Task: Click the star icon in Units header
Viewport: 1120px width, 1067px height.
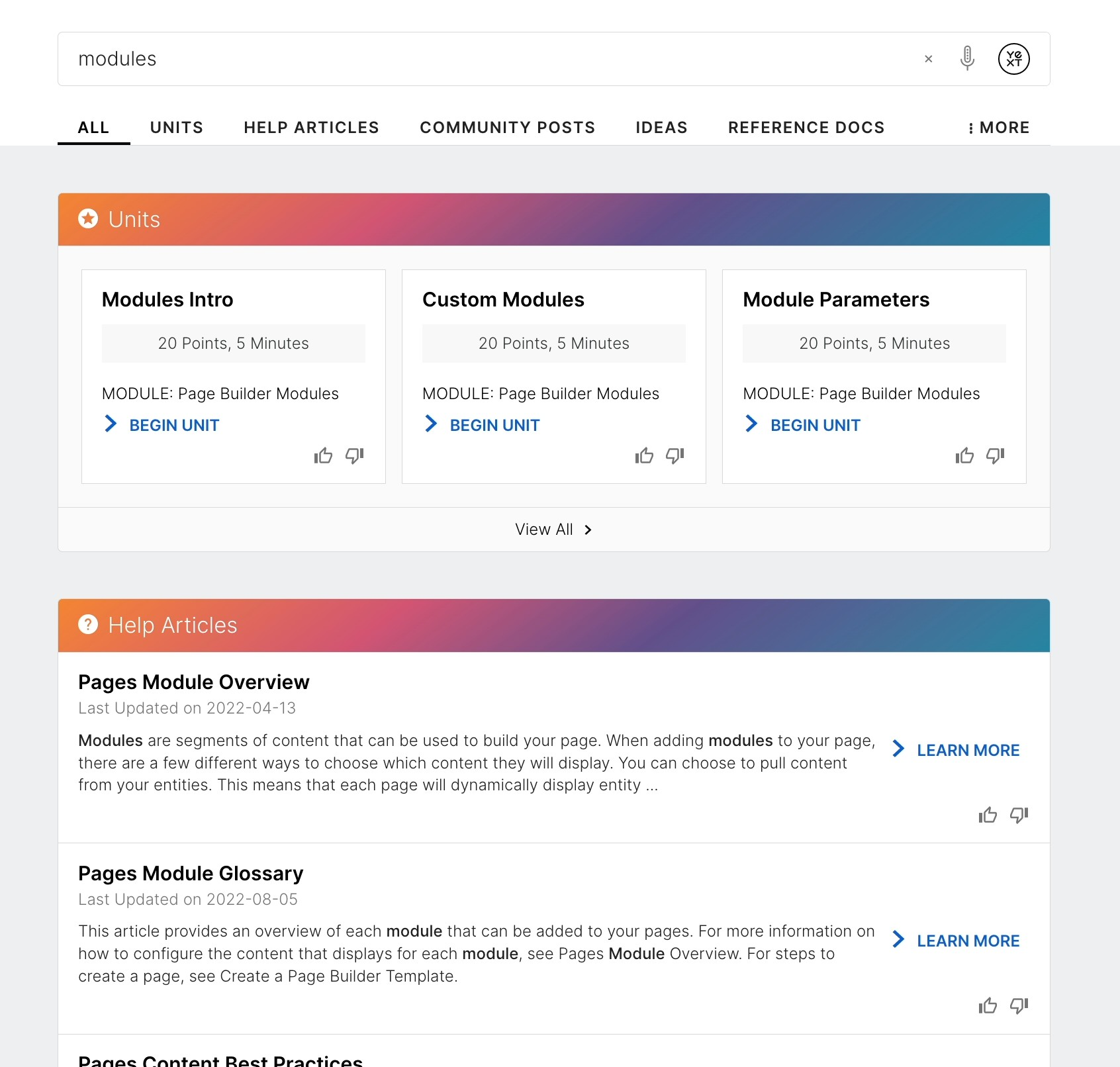Action: tap(88, 218)
